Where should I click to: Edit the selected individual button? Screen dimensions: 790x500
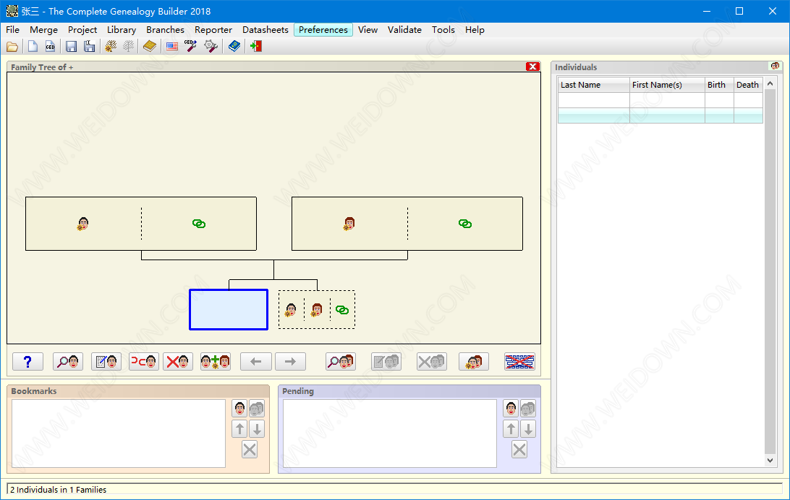[106, 361]
